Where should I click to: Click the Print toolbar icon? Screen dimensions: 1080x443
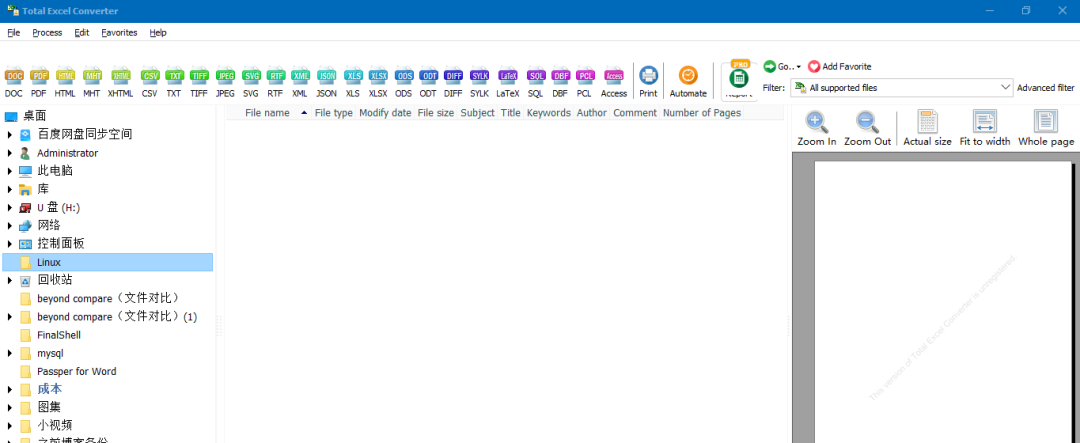[x=648, y=83]
